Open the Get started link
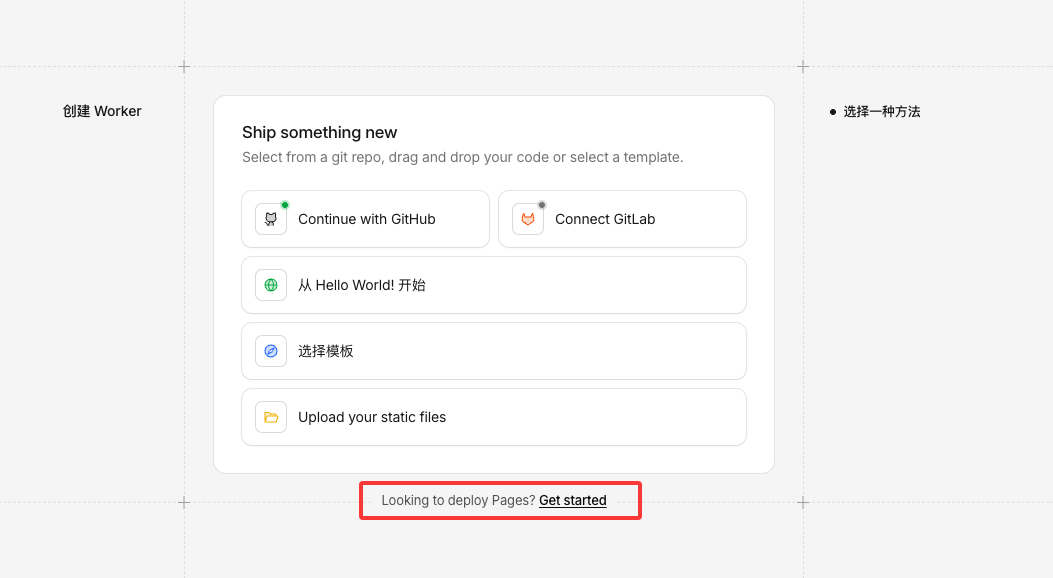Image resolution: width=1053 pixels, height=578 pixels. [x=572, y=500]
